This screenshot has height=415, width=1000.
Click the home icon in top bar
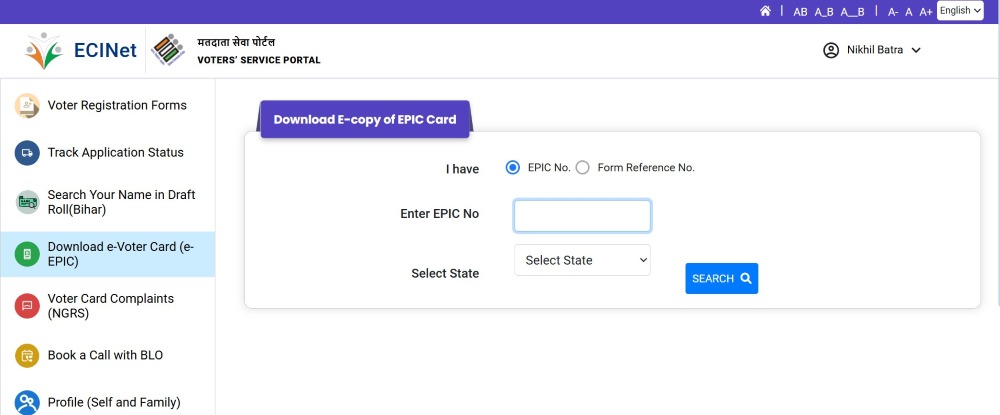click(765, 11)
